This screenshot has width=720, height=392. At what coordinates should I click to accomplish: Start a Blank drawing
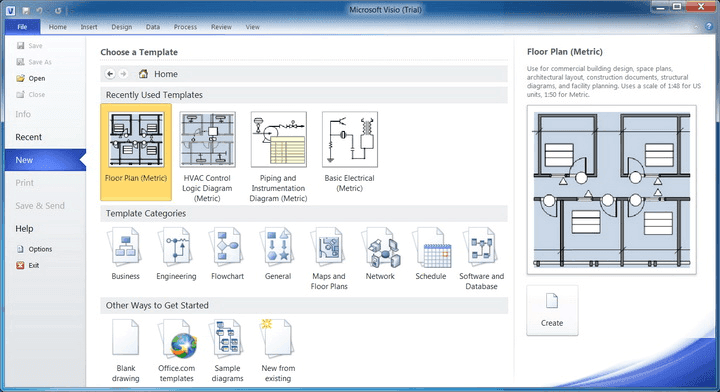[125, 351]
